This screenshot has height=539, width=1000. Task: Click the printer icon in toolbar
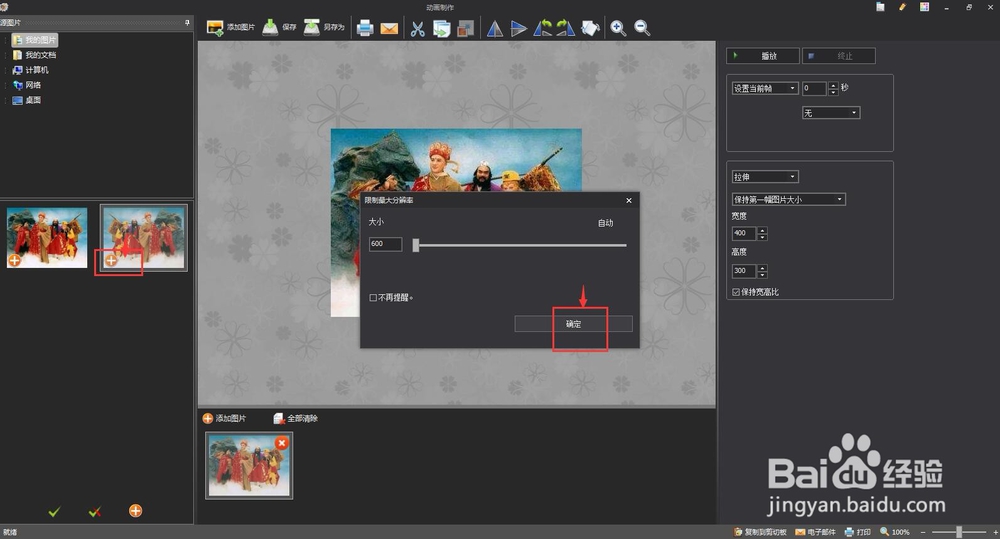click(365, 28)
